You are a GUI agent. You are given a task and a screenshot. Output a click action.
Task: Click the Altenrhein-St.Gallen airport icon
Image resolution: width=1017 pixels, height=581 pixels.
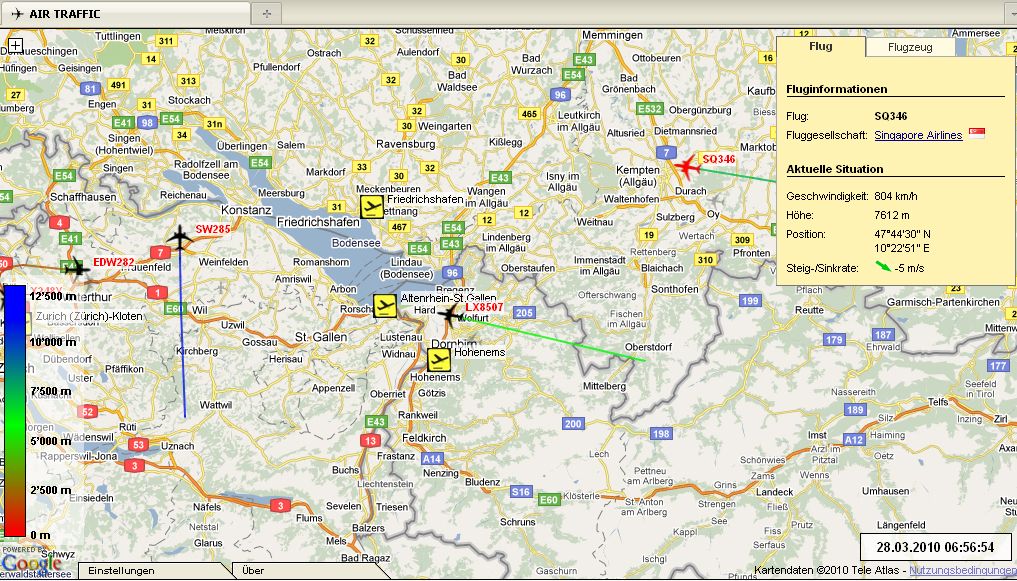coord(385,306)
